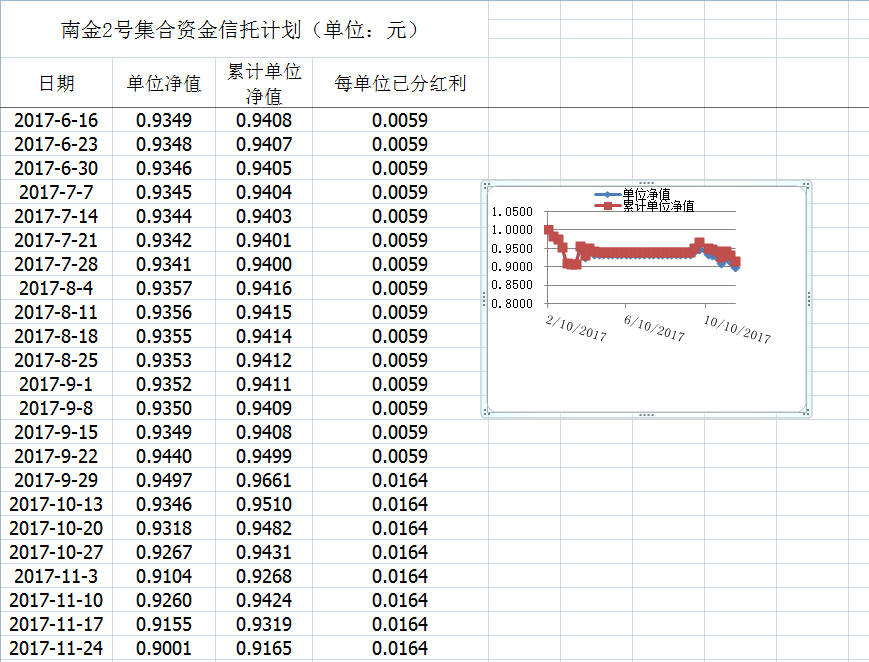Click the chart's top-center edge handle
The height and width of the screenshot is (662, 869).
pos(646,183)
